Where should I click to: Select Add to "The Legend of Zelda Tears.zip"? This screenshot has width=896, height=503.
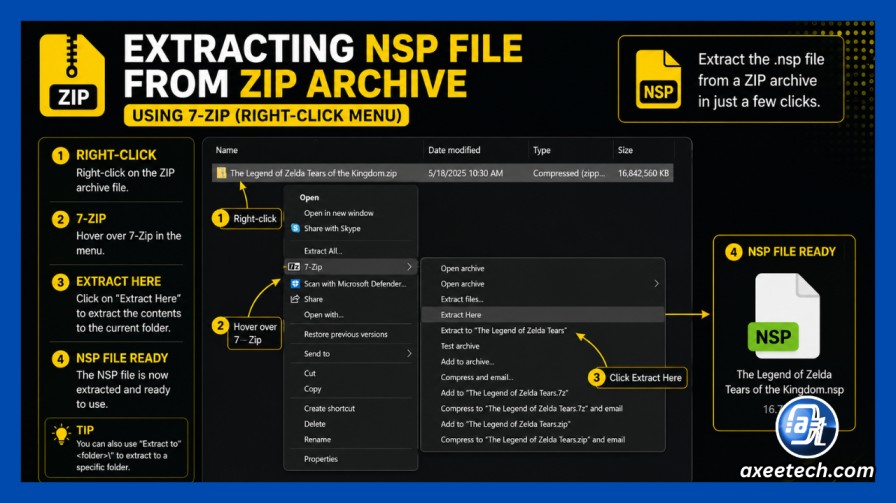505,424
